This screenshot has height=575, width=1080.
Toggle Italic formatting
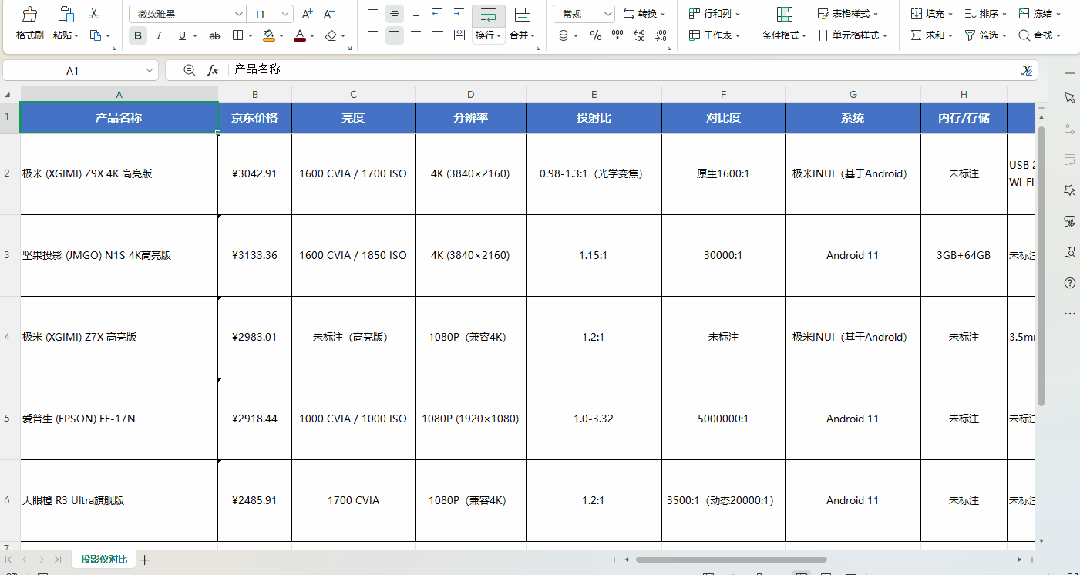pyautogui.click(x=160, y=36)
